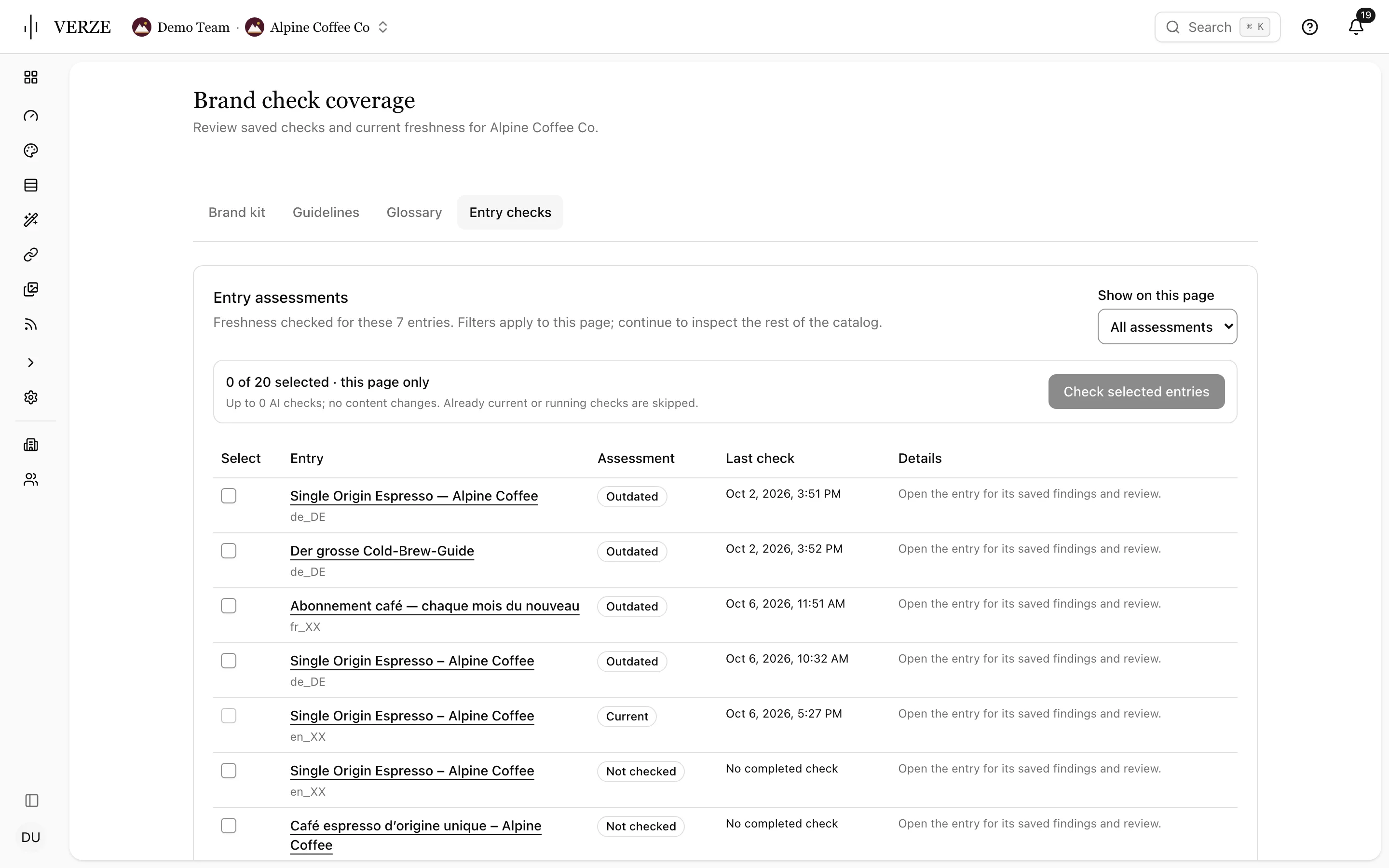1389x868 pixels.
Task: Click the Demo Team breadcrumb
Action: click(x=181, y=27)
